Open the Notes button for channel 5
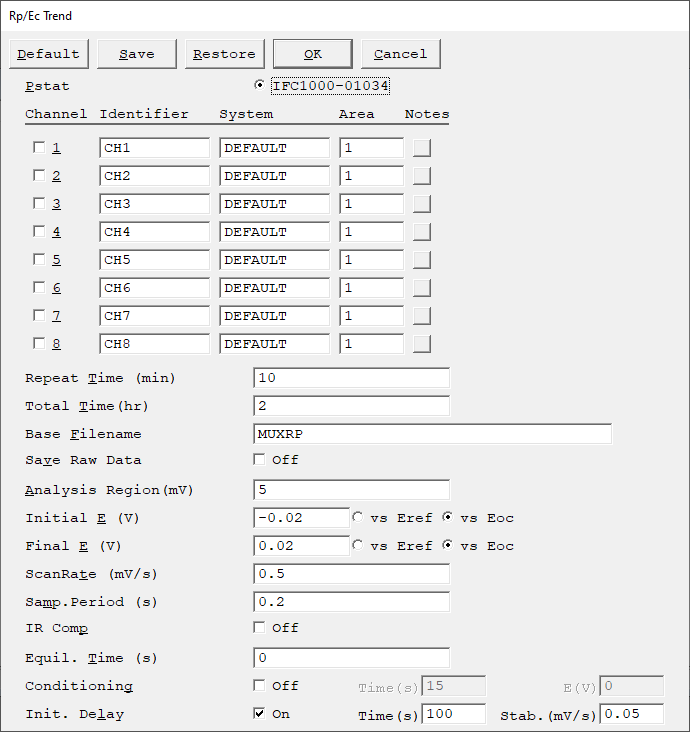Viewport: 690px width, 732px height. (x=422, y=260)
